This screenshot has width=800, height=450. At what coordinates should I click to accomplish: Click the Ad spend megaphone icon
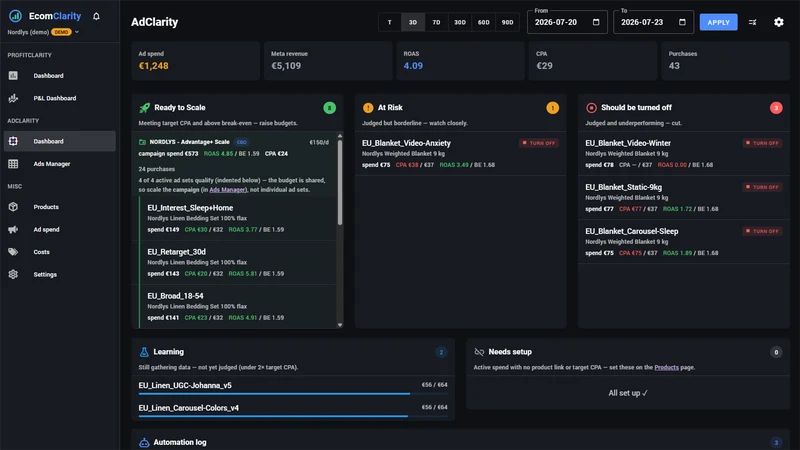tap(13, 229)
